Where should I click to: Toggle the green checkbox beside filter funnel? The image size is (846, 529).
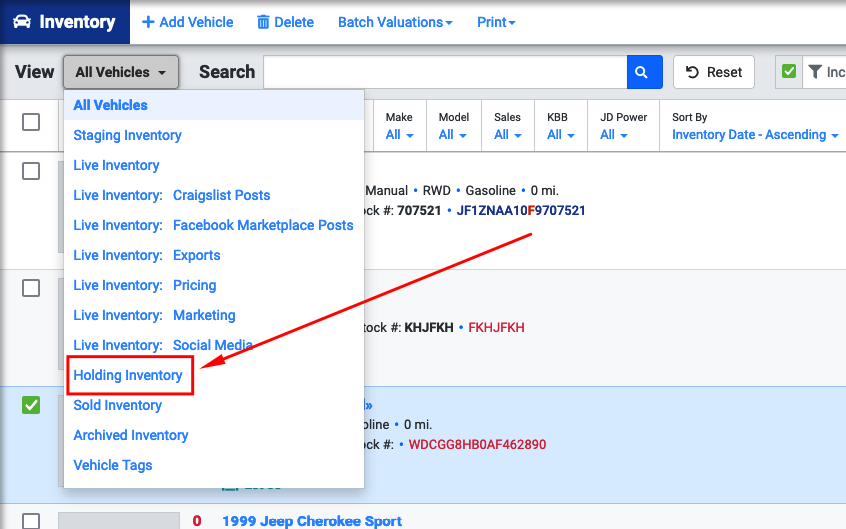(x=789, y=71)
